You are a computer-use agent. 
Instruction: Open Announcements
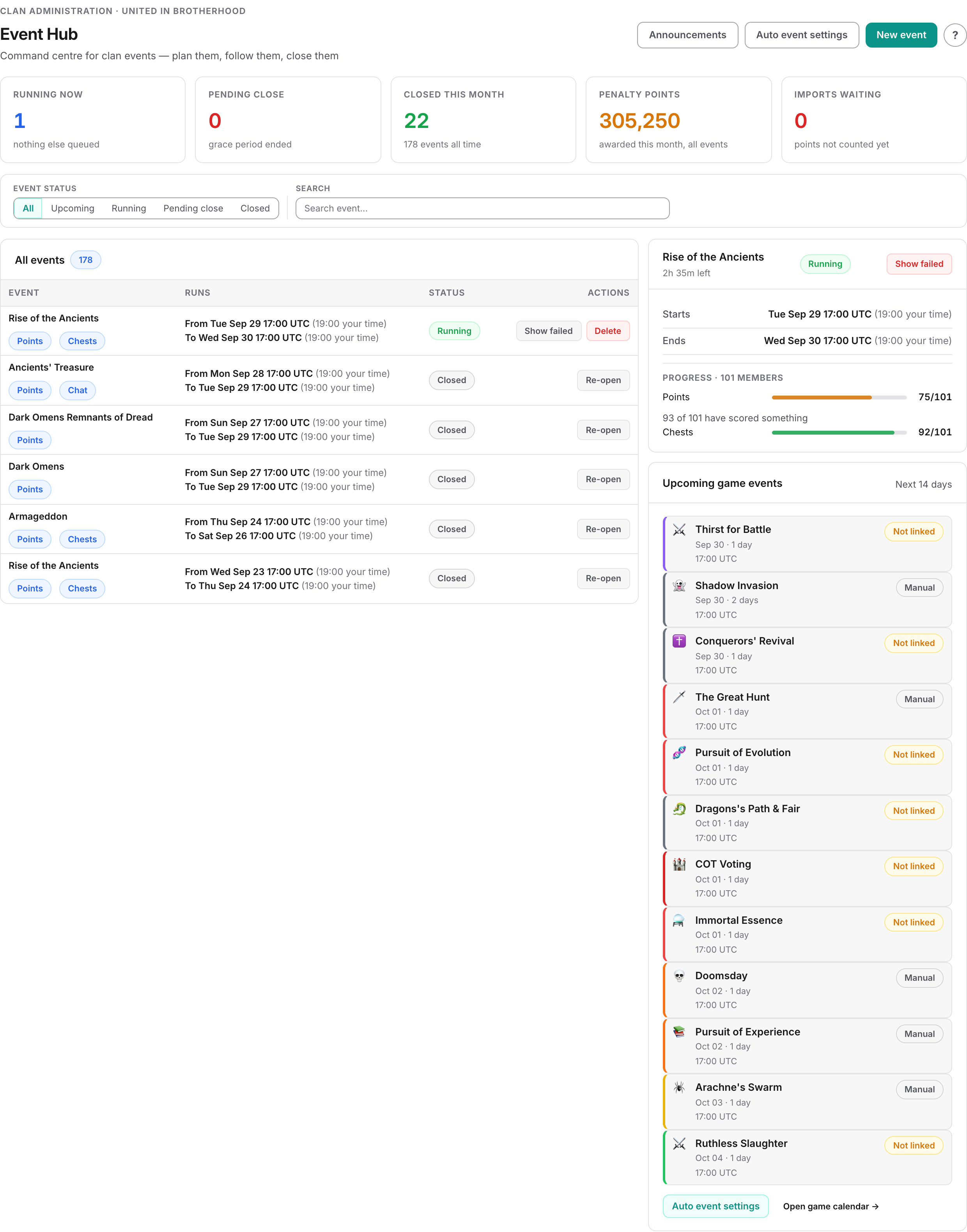(x=687, y=35)
